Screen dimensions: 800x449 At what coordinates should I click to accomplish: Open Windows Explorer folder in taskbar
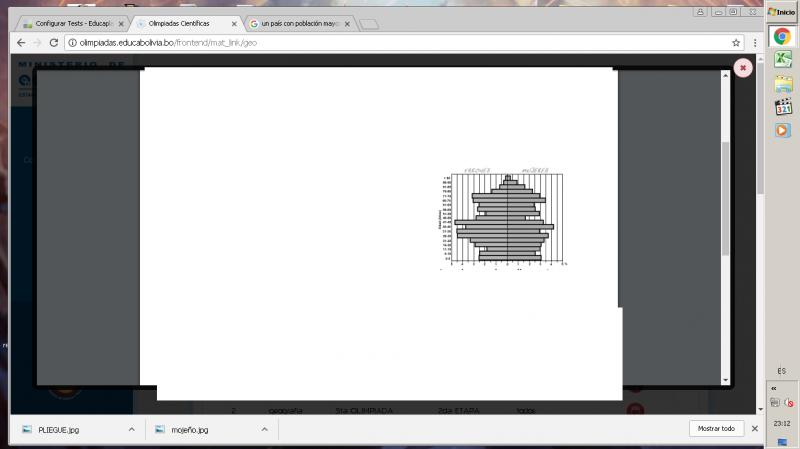[781, 84]
